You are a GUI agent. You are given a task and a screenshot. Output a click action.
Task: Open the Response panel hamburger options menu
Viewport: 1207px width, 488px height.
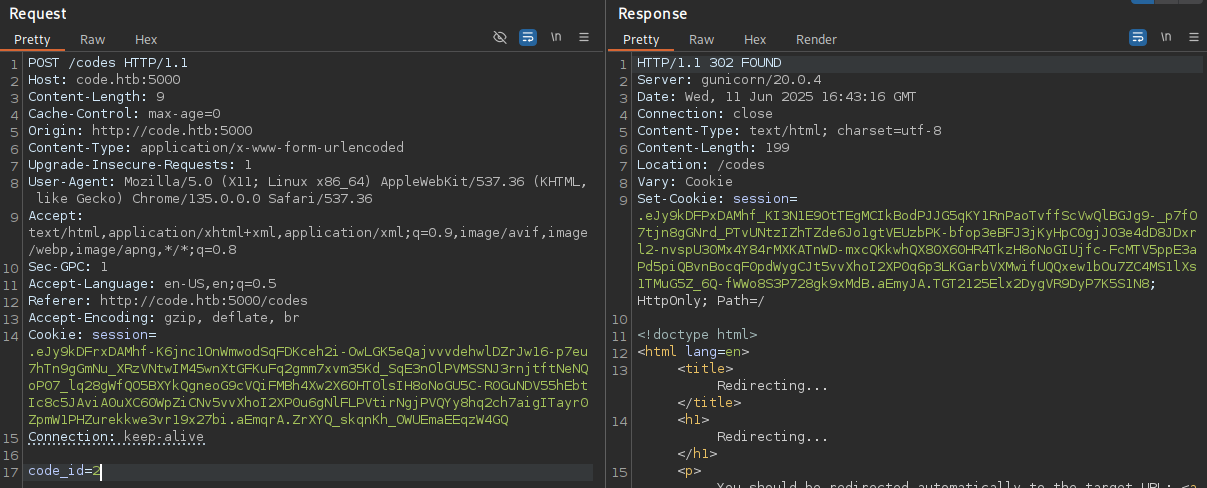coord(1194,38)
